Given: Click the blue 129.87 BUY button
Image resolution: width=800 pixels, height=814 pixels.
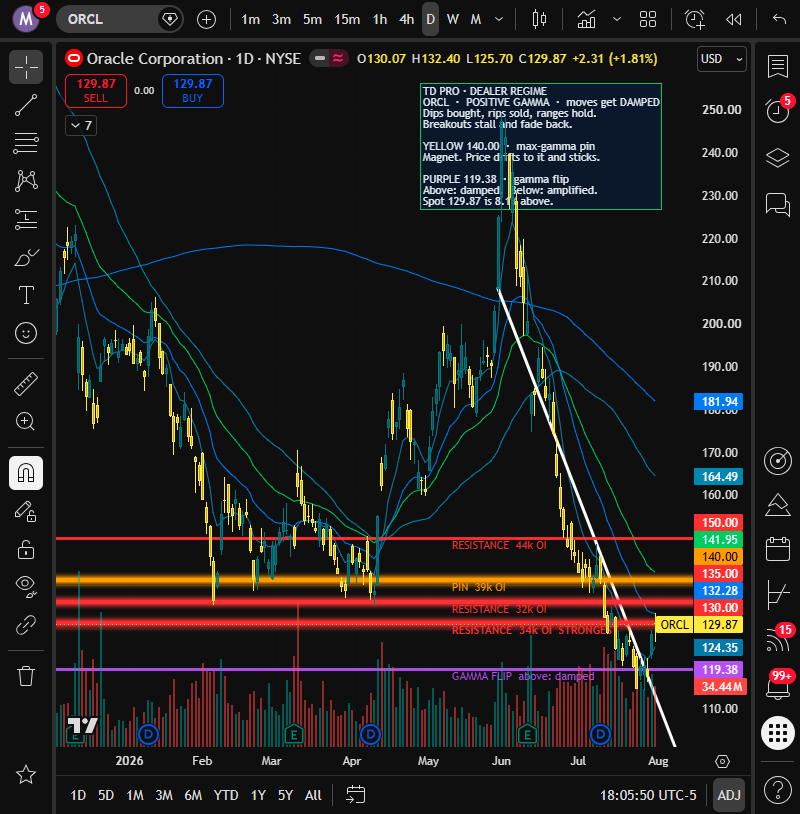Looking at the screenshot, I should pos(193,91).
